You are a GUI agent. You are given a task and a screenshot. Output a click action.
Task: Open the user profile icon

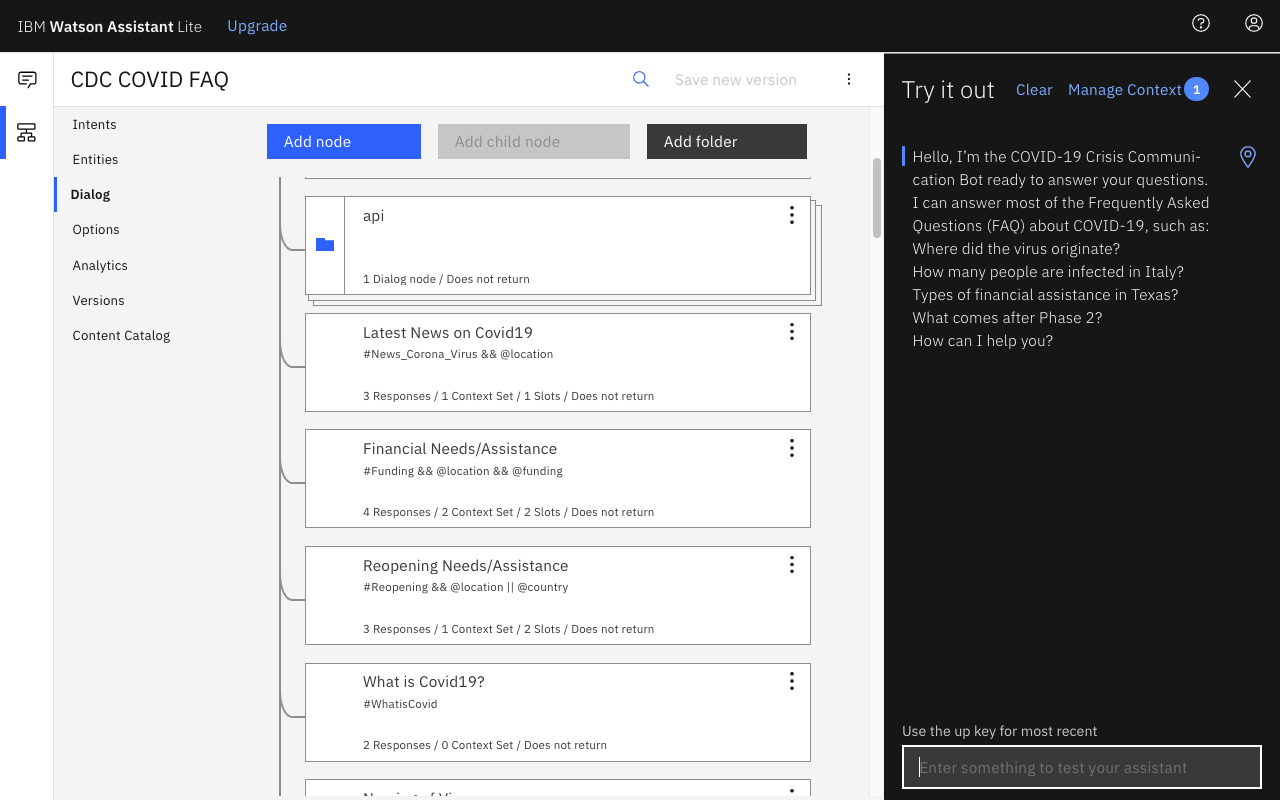1253,23
